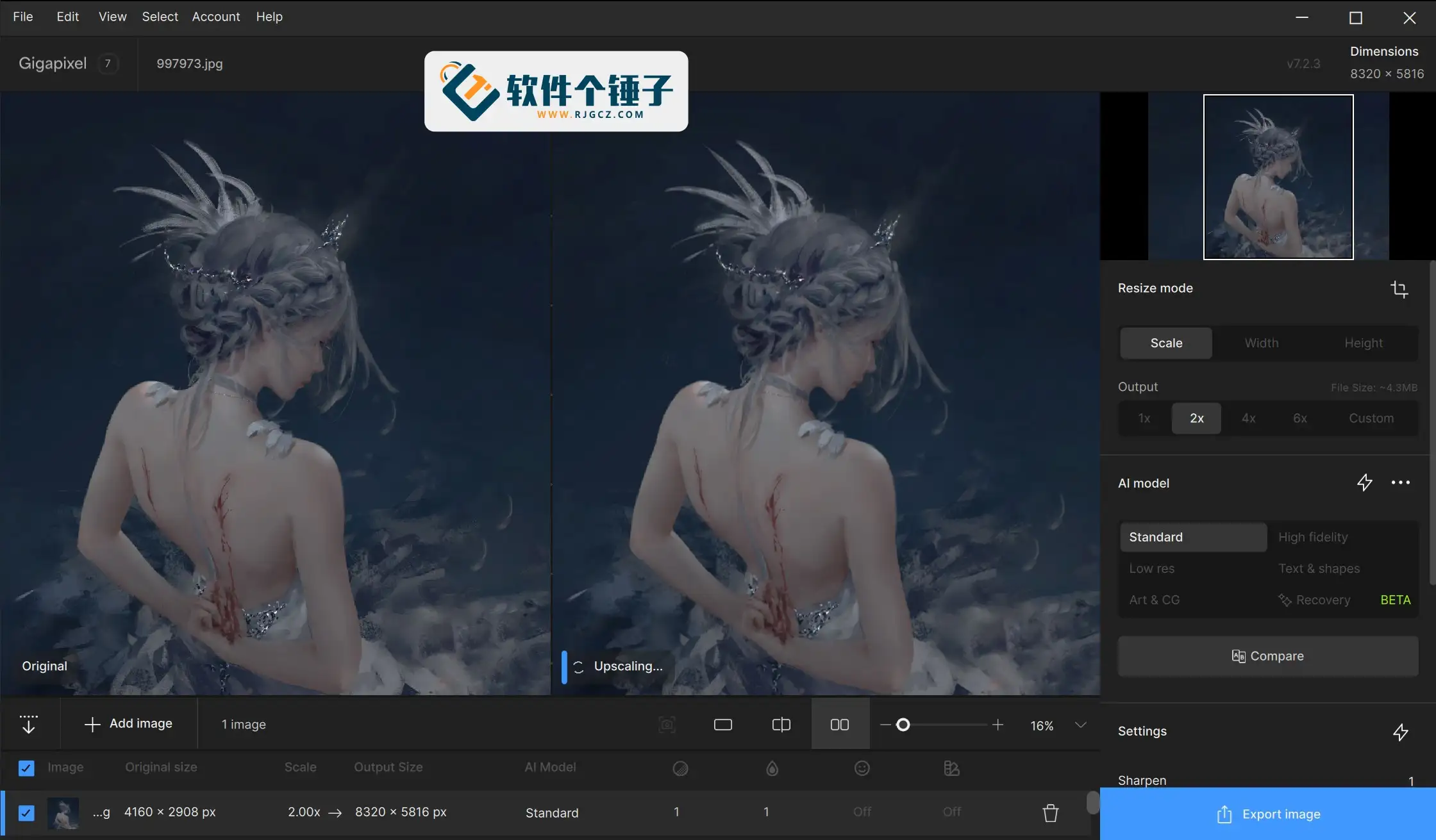Click the disabled snapshot preview icon in view toolbar
This screenshot has width=1436, height=840.
coord(667,725)
